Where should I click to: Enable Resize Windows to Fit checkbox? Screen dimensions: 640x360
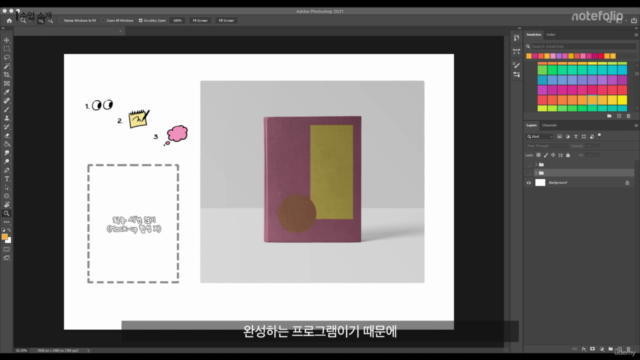pos(61,20)
